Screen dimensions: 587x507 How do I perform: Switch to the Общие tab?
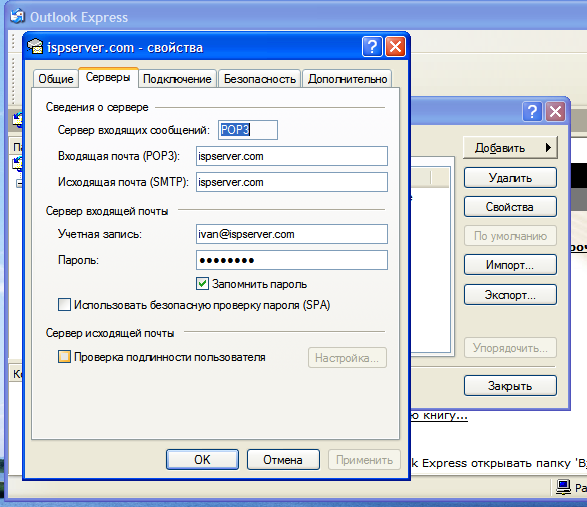click(x=56, y=79)
